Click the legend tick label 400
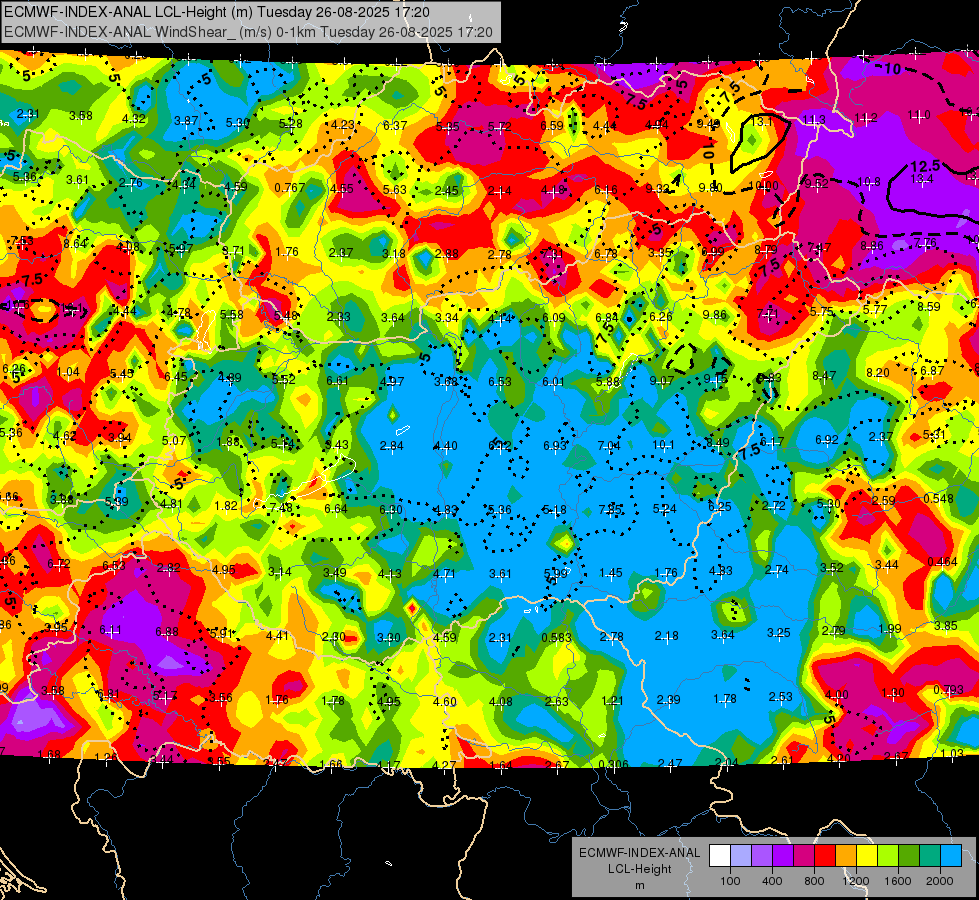The image size is (979, 900). 772,881
